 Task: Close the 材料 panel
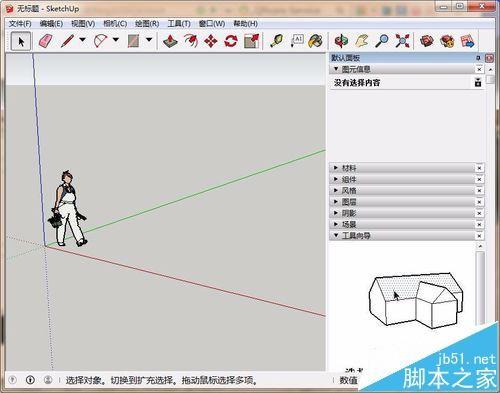pyautogui.click(x=479, y=168)
